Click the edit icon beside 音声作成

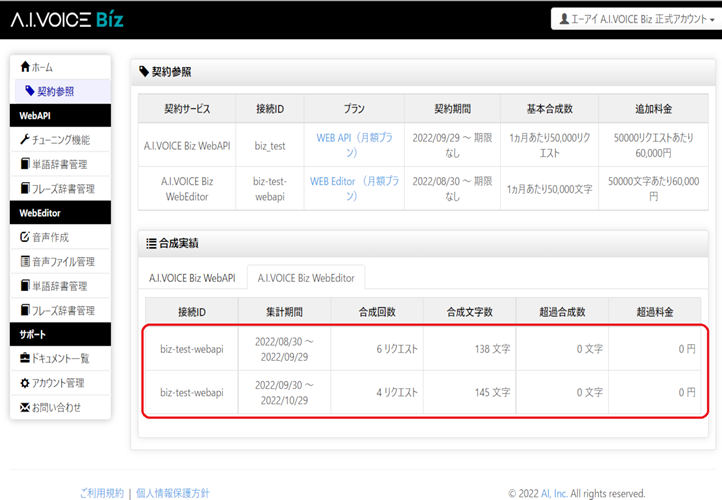[25, 237]
